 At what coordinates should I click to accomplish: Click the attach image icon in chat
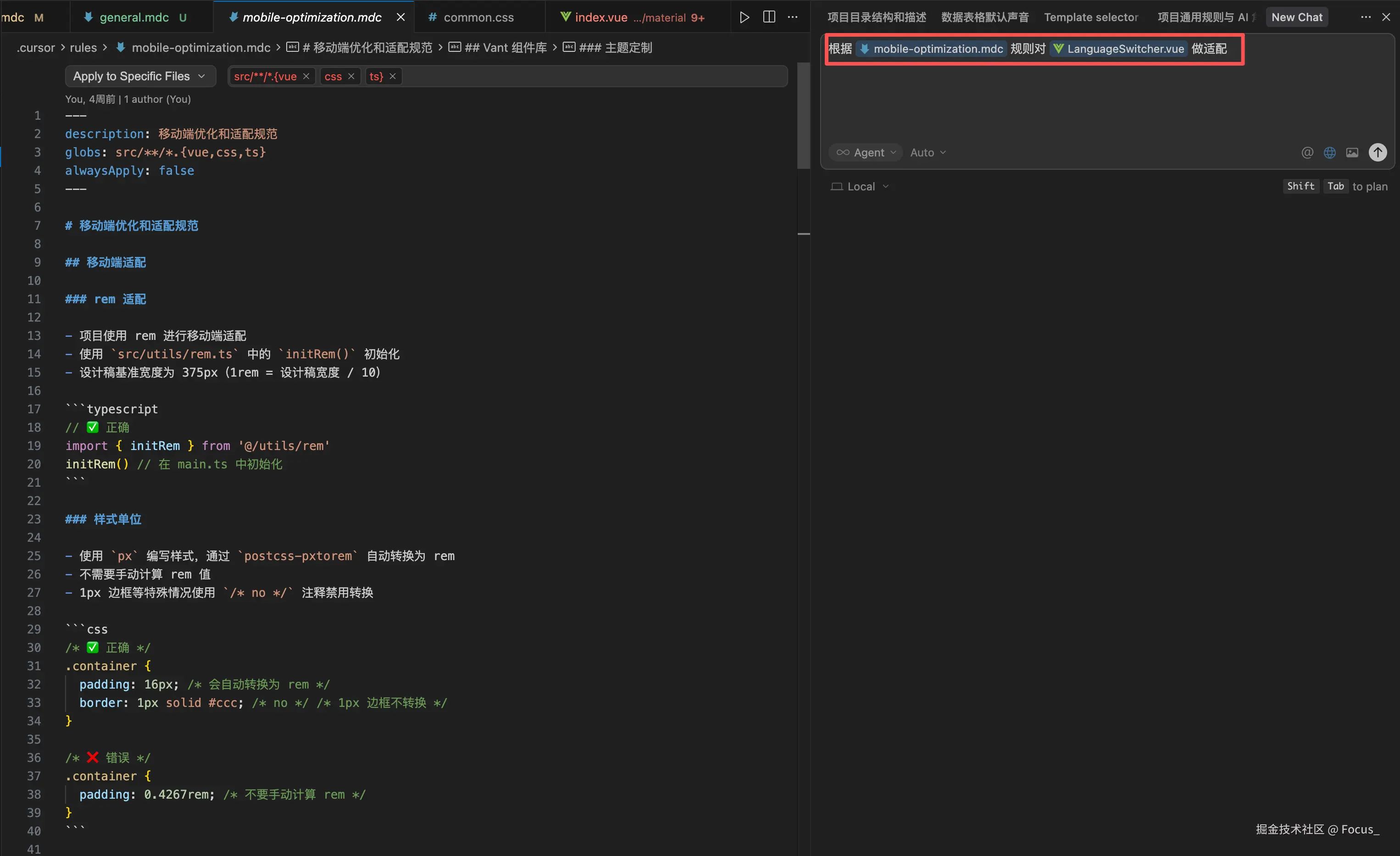coord(1352,152)
